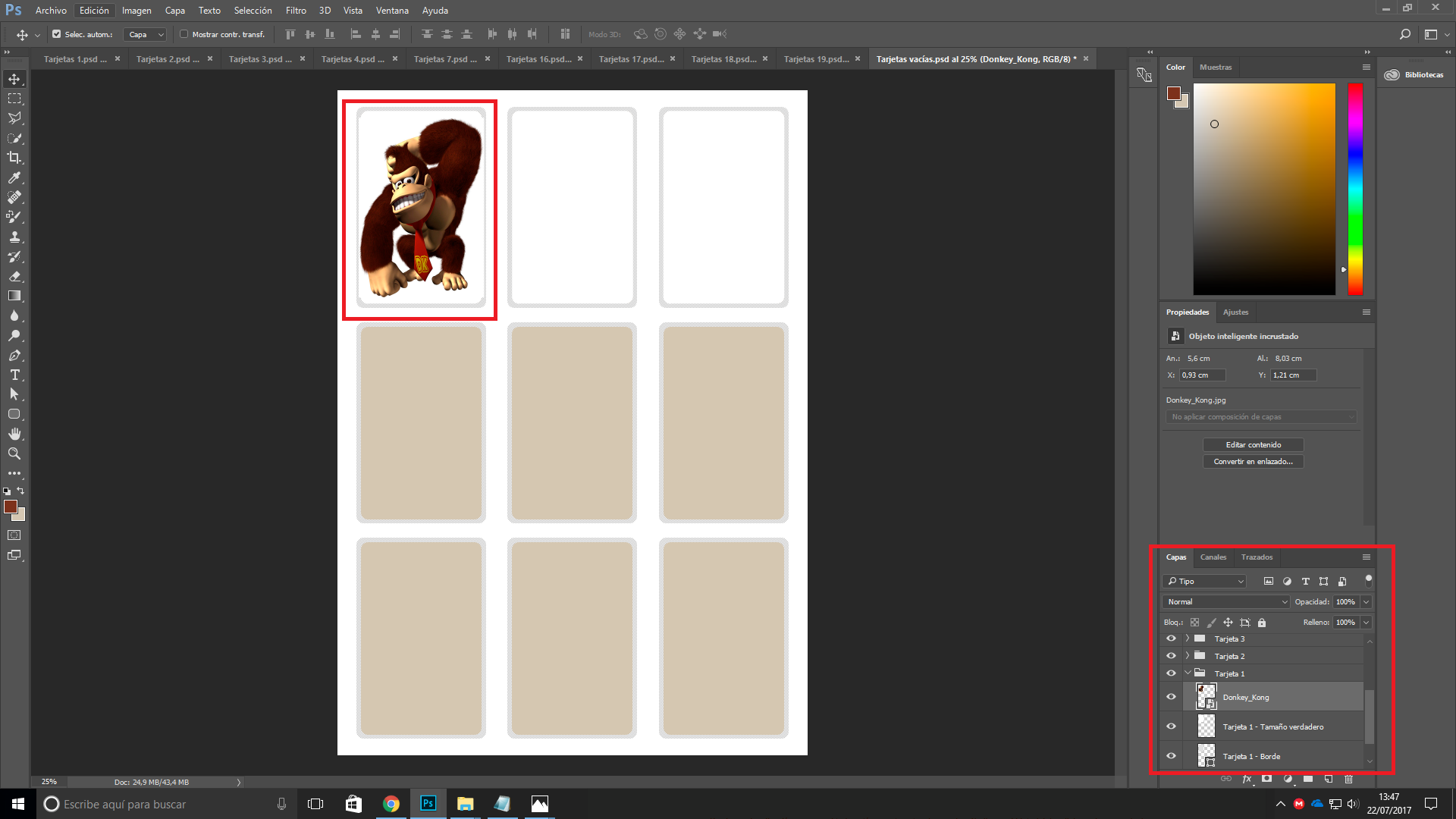The height and width of the screenshot is (819, 1456).
Task: Click the foreground color swatch in toolbar
Action: pos(11,507)
